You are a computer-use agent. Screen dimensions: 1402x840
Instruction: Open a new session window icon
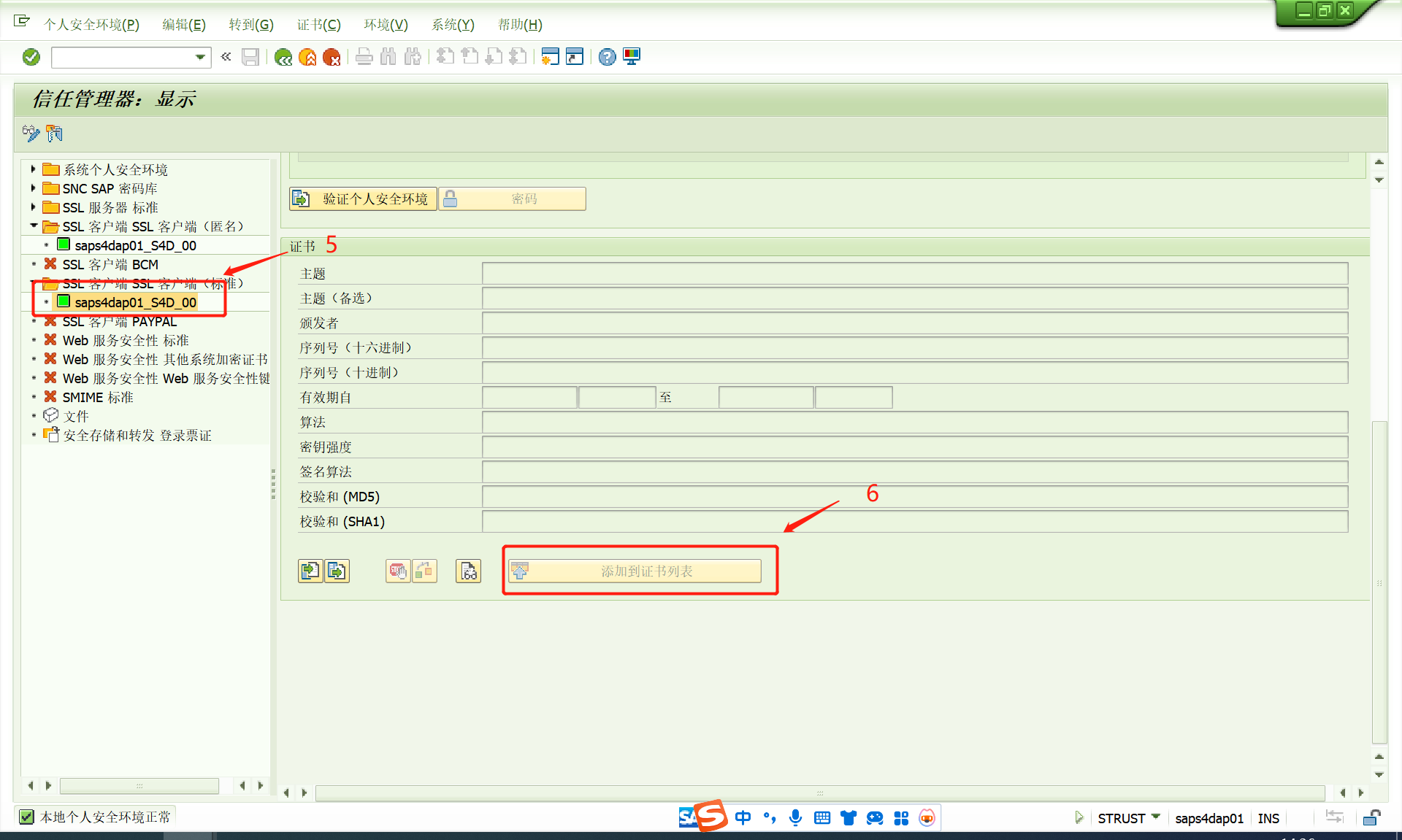[551, 57]
